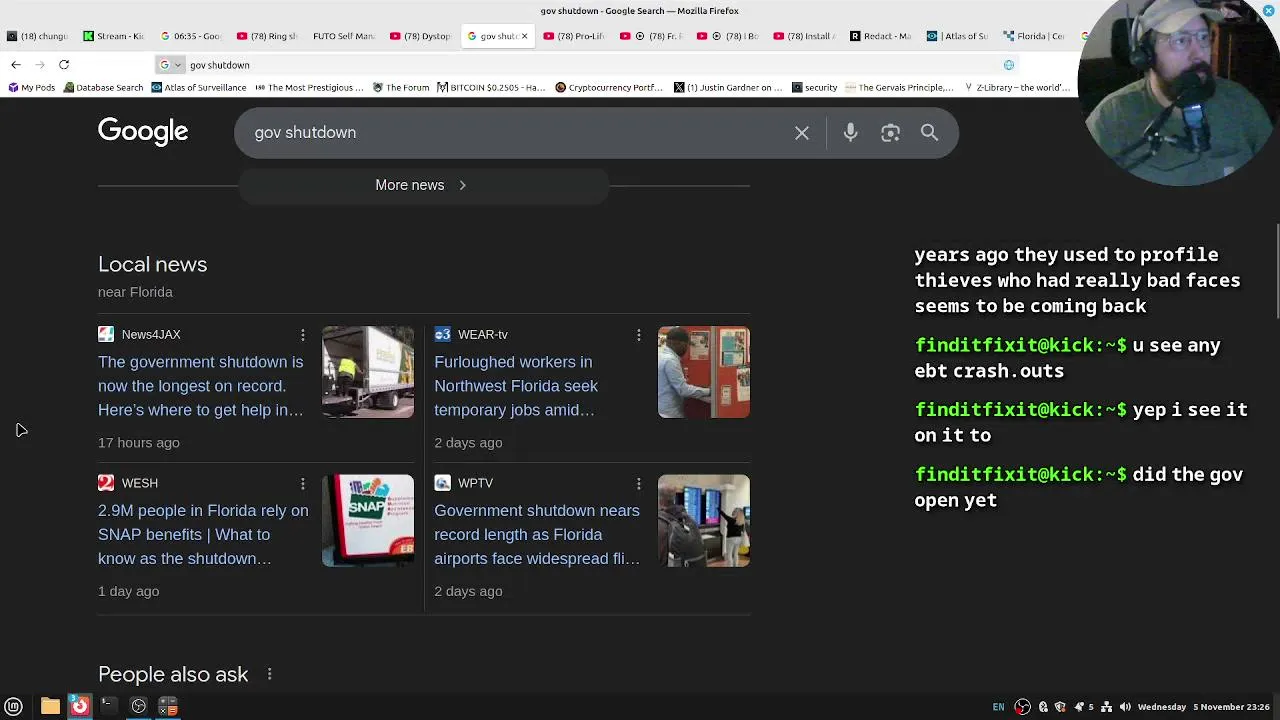Open the network tray icon
This screenshot has width=1280, height=720.
[x=1106, y=707]
